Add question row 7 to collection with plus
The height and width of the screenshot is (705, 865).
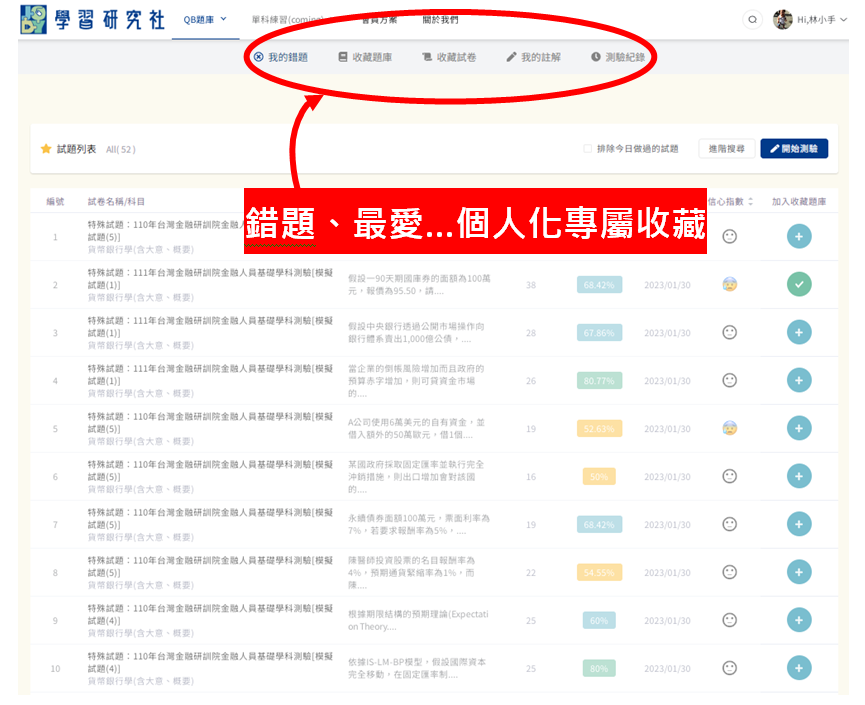coord(798,524)
